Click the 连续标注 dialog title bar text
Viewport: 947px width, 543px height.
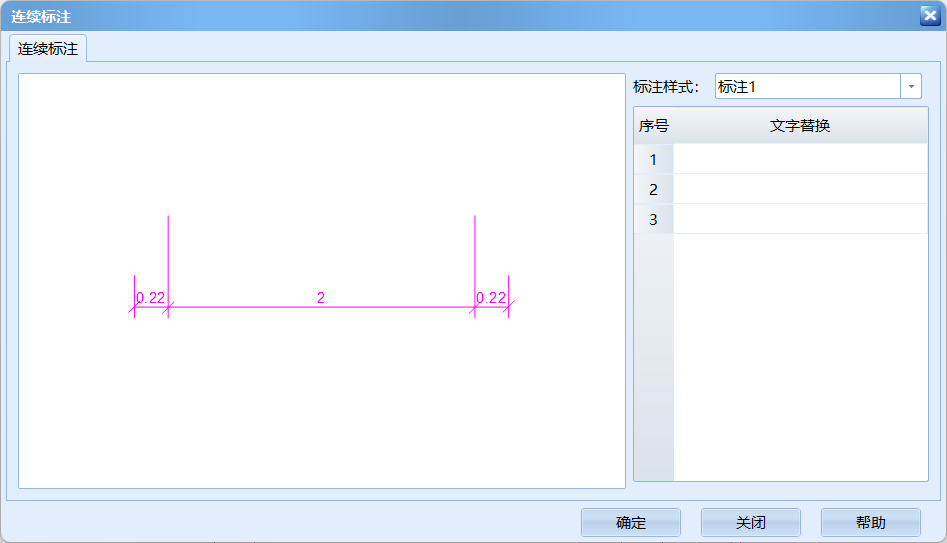pos(41,17)
